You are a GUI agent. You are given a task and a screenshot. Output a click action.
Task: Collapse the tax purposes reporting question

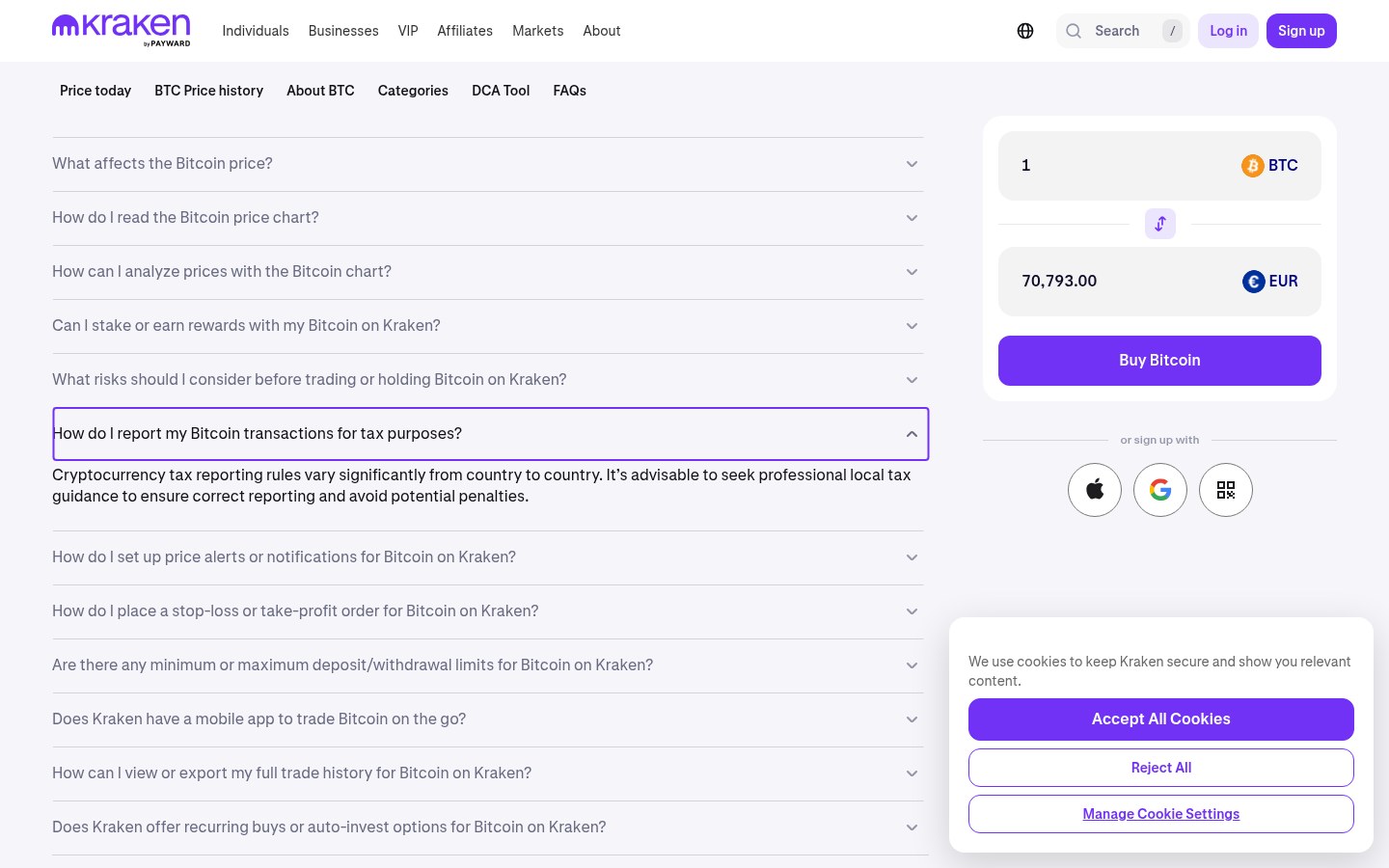(490, 434)
